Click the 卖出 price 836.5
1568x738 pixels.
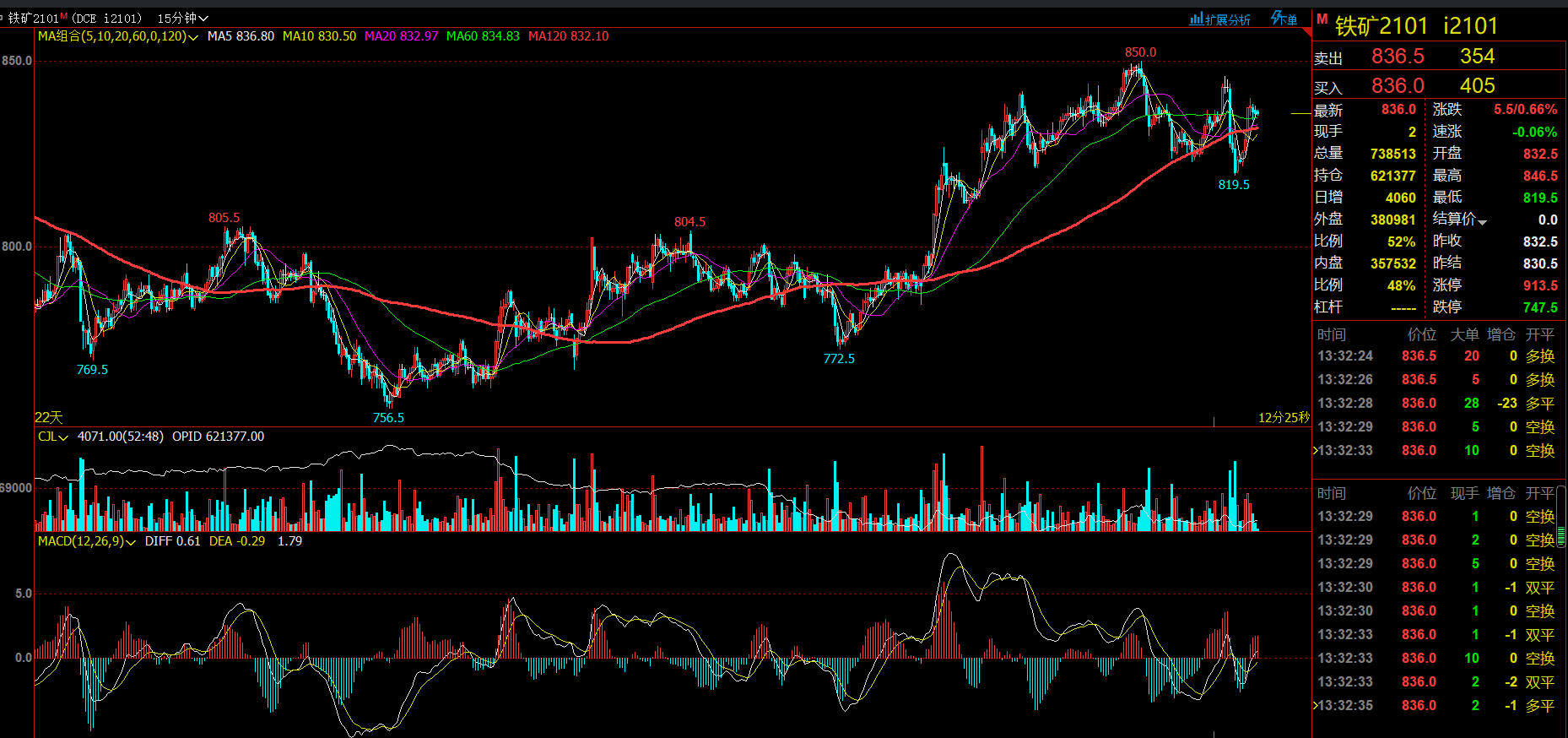[1398, 57]
